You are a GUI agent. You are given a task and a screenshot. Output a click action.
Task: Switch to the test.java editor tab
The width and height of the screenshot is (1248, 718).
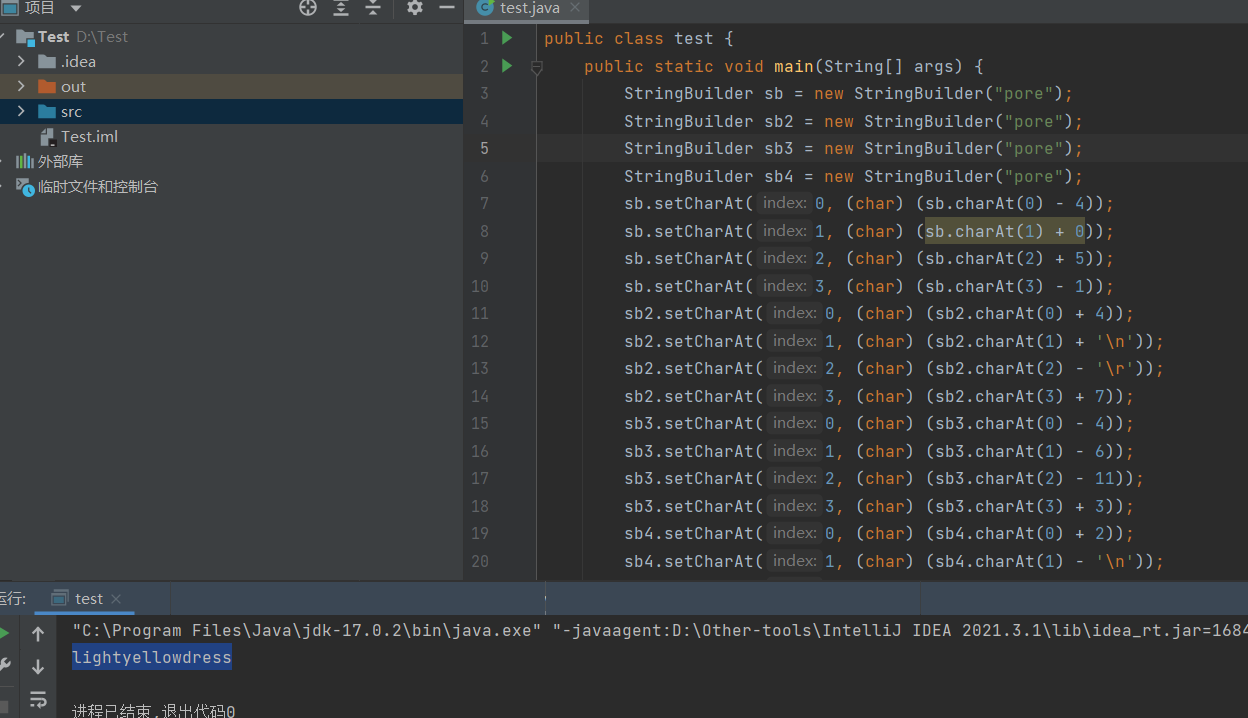click(529, 8)
